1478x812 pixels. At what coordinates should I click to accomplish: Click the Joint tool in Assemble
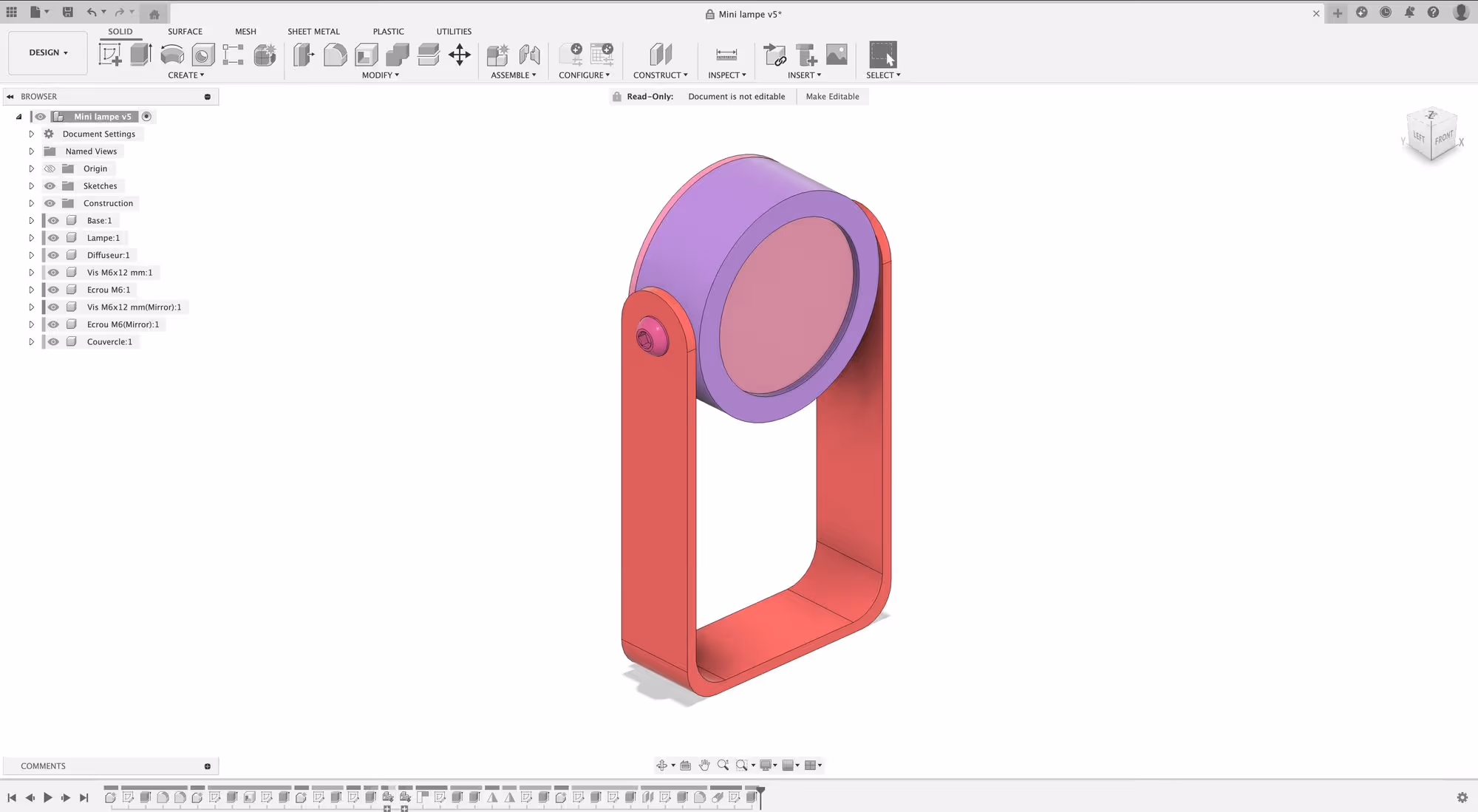click(x=529, y=55)
